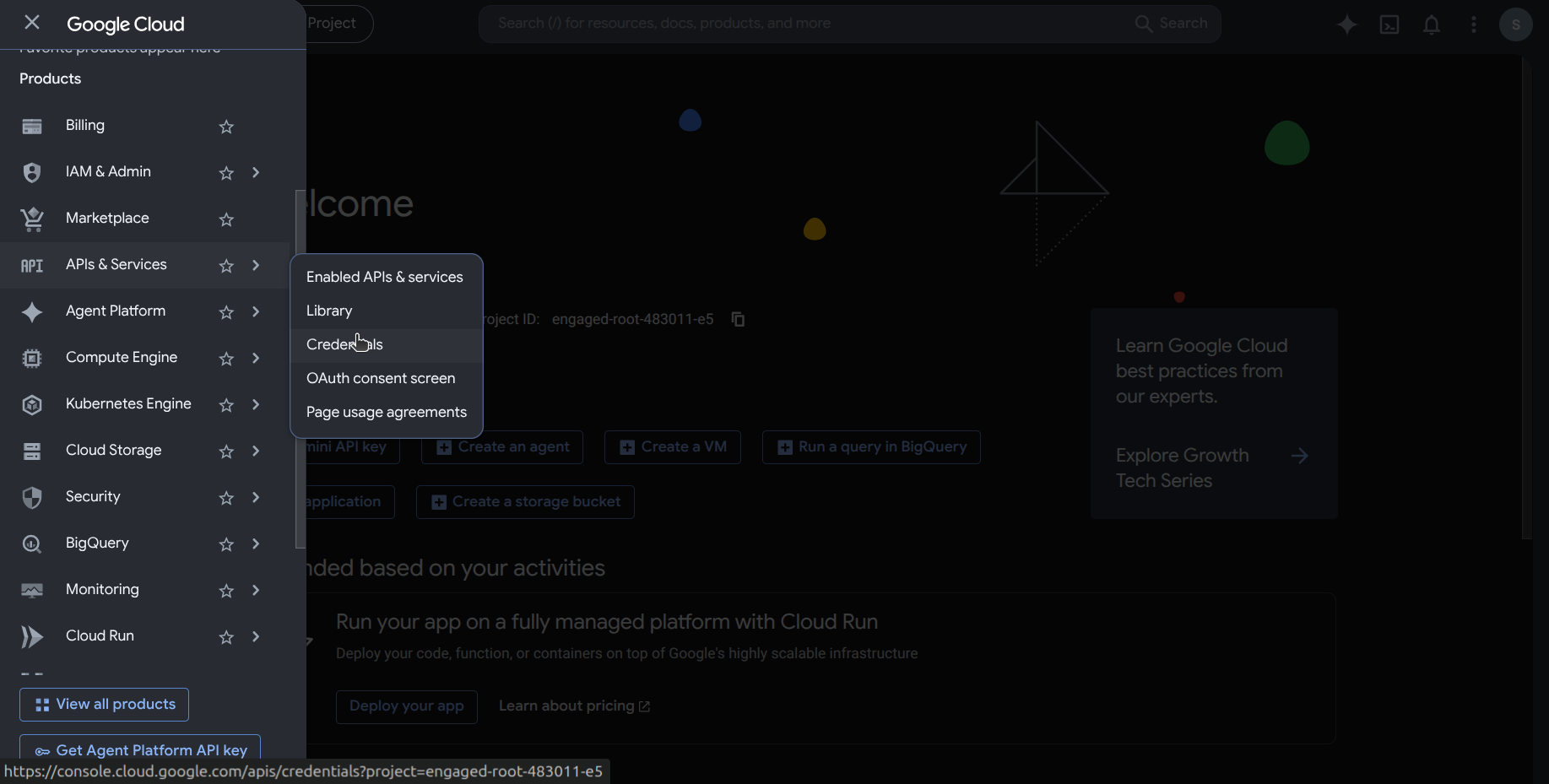This screenshot has height=784, width=1549.
Task: Click the Agent Platform sparkle icon
Action: [32, 311]
